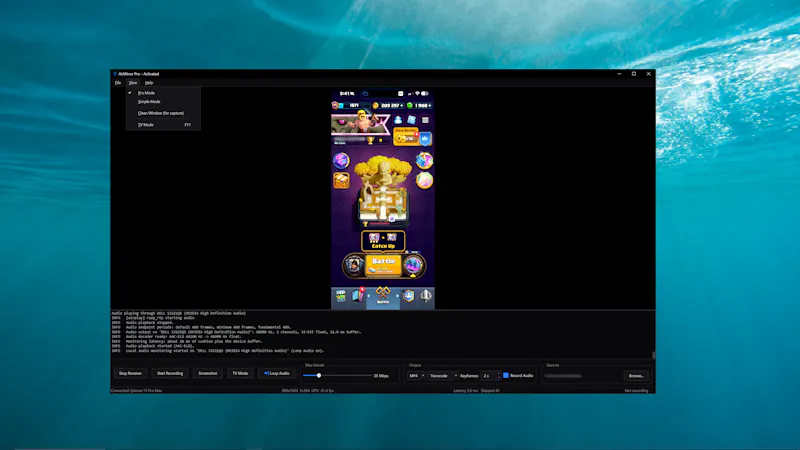The width and height of the screenshot is (800, 450).
Task: Tap the friends profile icon
Action: click(x=398, y=120)
